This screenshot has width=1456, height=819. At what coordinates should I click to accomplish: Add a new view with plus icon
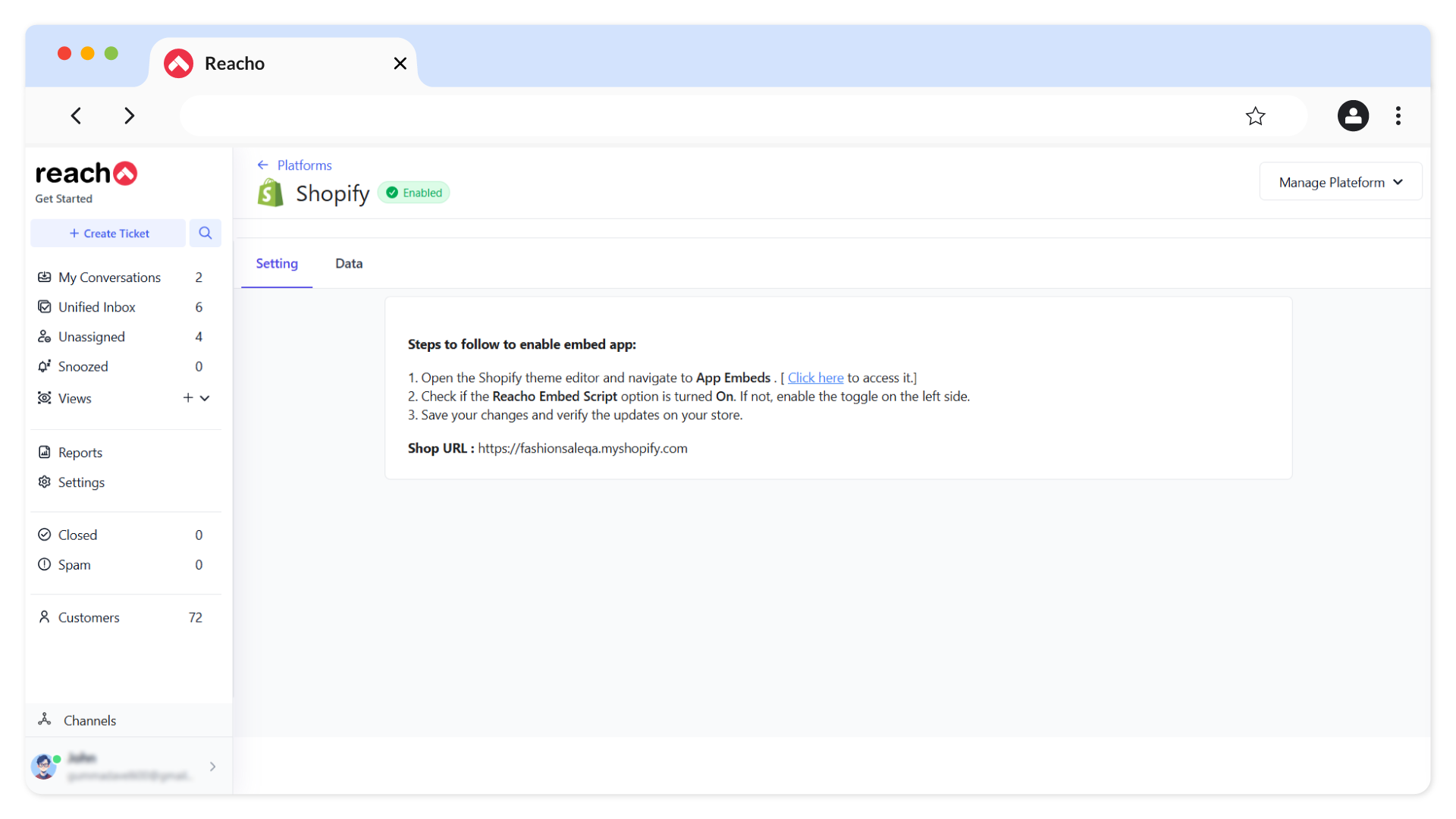coord(187,398)
